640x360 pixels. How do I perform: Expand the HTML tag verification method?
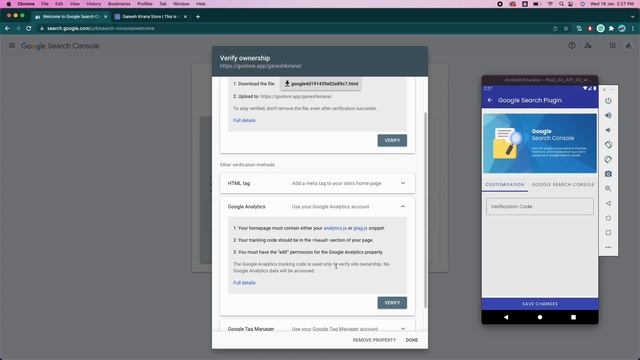(x=318, y=183)
